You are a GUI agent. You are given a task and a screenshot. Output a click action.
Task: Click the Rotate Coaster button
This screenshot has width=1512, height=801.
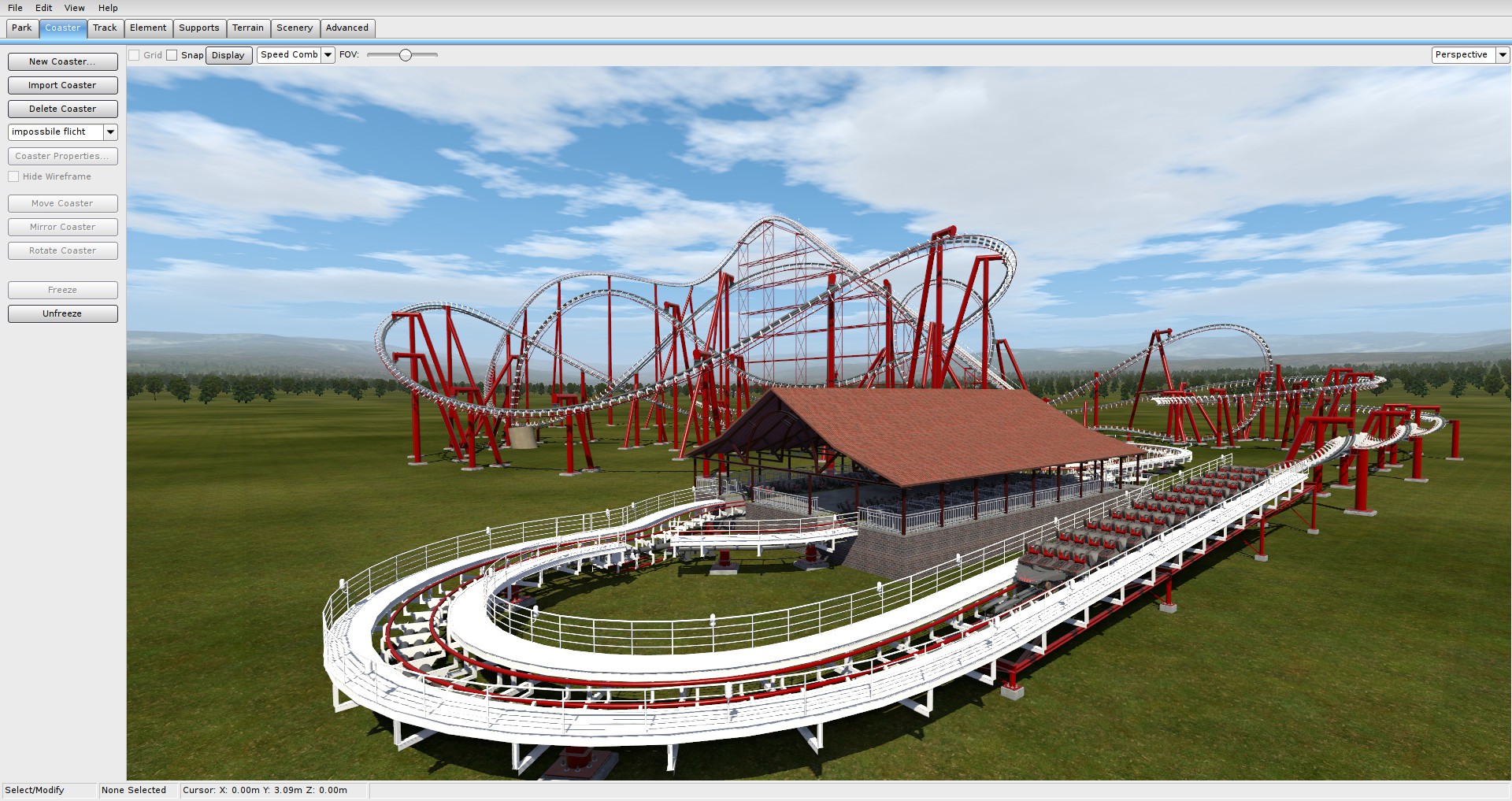click(63, 250)
